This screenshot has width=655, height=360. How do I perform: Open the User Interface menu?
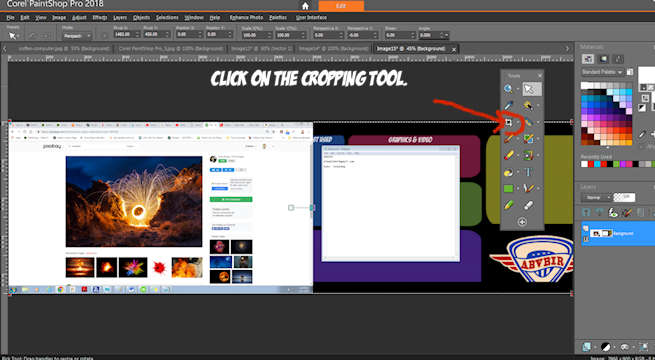pyautogui.click(x=311, y=18)
